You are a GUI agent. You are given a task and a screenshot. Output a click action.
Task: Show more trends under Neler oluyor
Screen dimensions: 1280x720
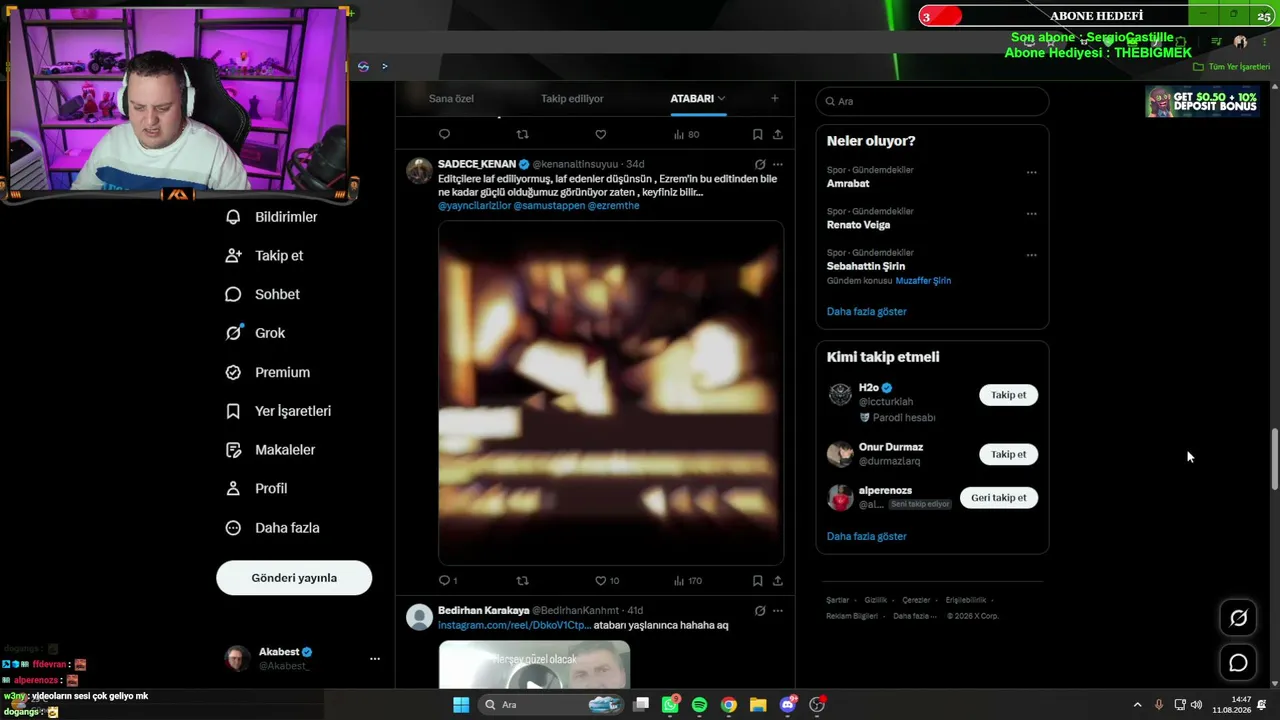(867, 312)
